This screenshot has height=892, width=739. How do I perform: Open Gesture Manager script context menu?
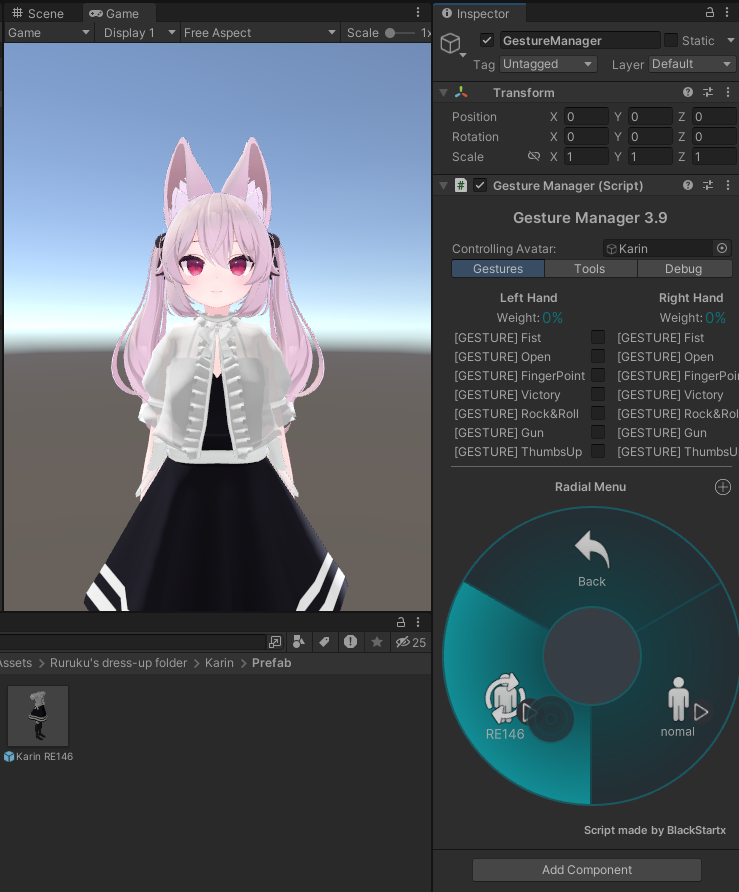click(x=728, y=185)
